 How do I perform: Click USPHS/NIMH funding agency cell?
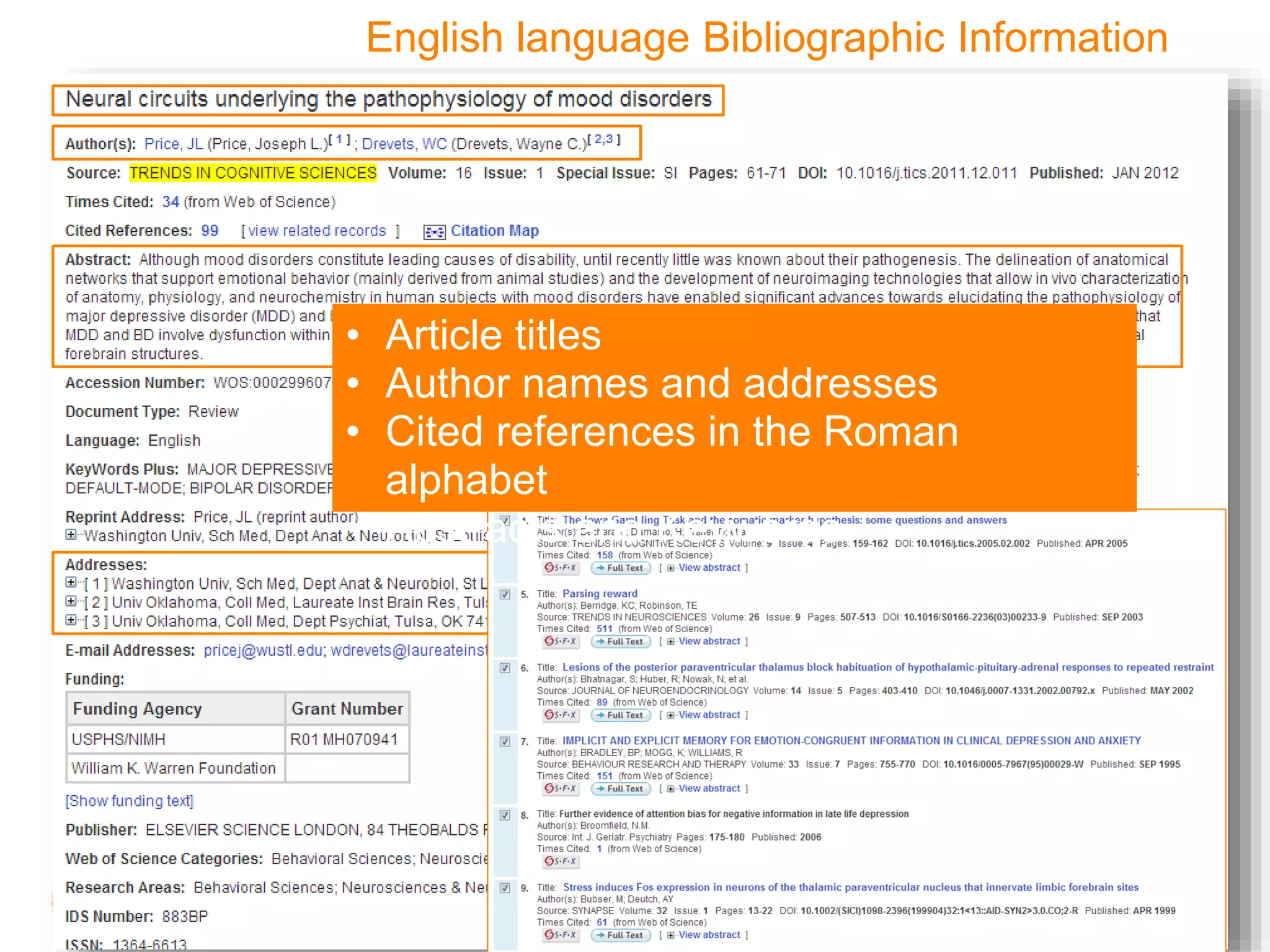(x=176, y=739)
